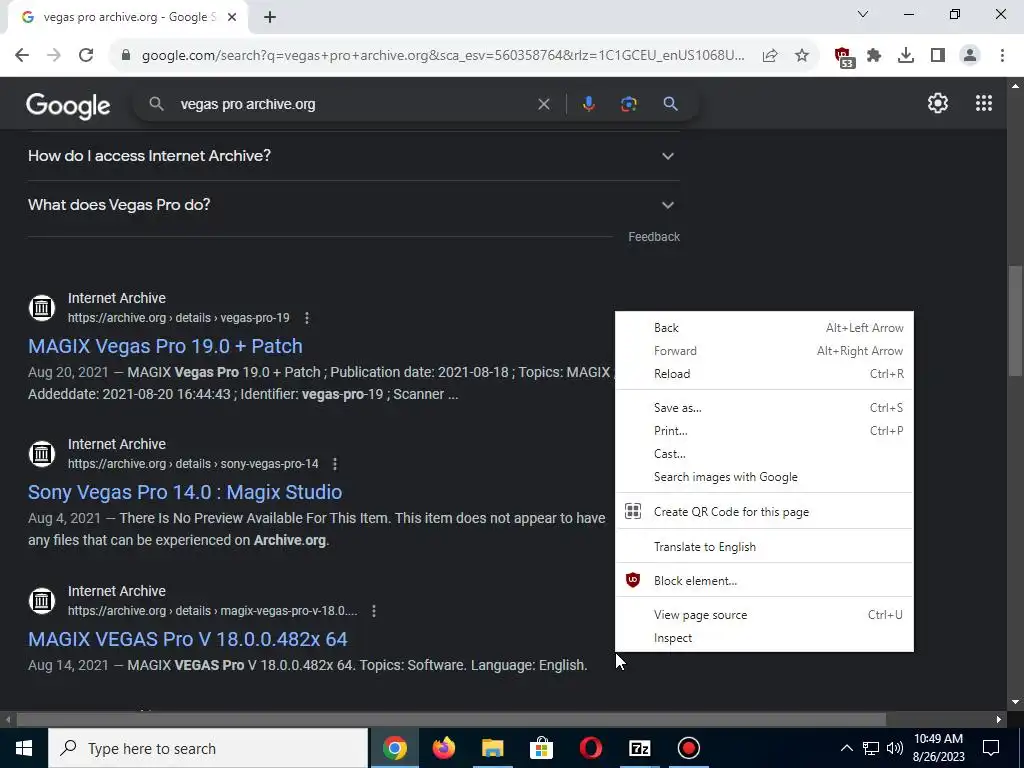Select Save as... in context menu

pyautogui.click(x=764, y=408)
